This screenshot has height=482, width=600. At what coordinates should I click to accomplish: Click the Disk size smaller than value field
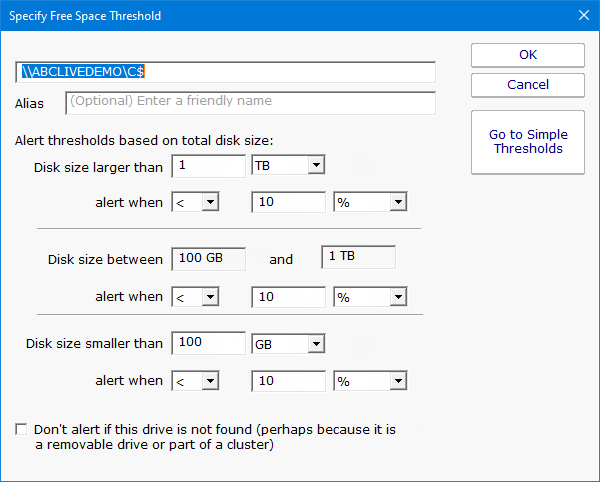point(208,343)
